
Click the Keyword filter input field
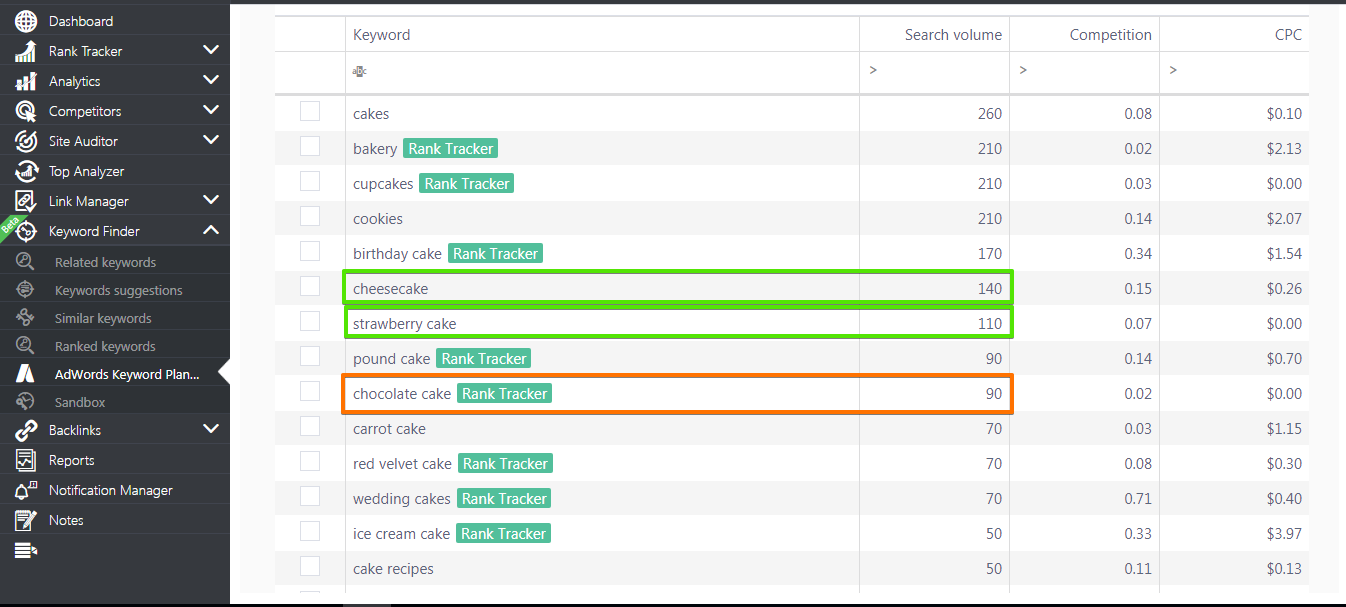pos(602,71)
